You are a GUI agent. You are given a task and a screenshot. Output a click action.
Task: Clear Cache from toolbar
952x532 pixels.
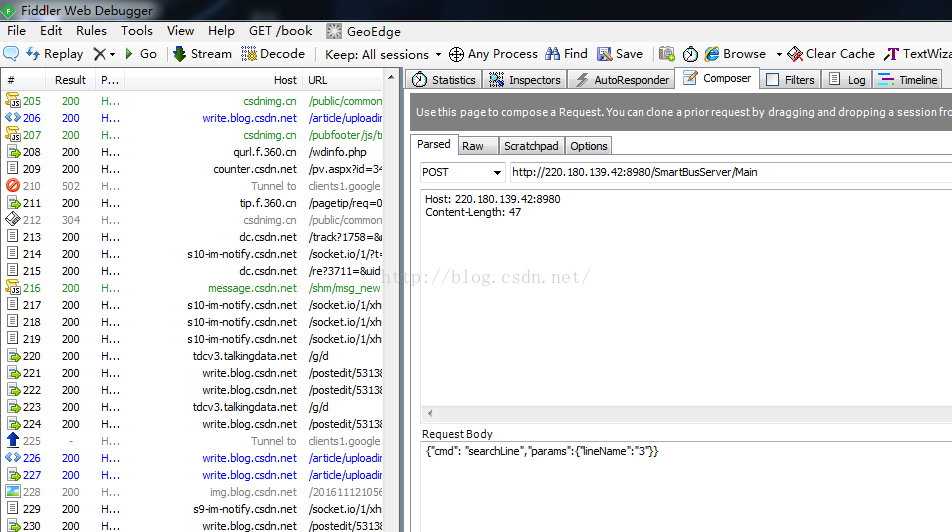click(x=831, y=54)
